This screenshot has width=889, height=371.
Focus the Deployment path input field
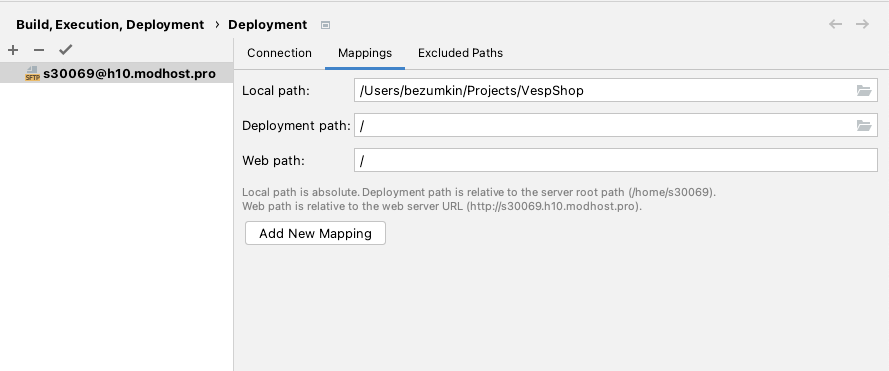pyautogui.click(x=616, y=125)
